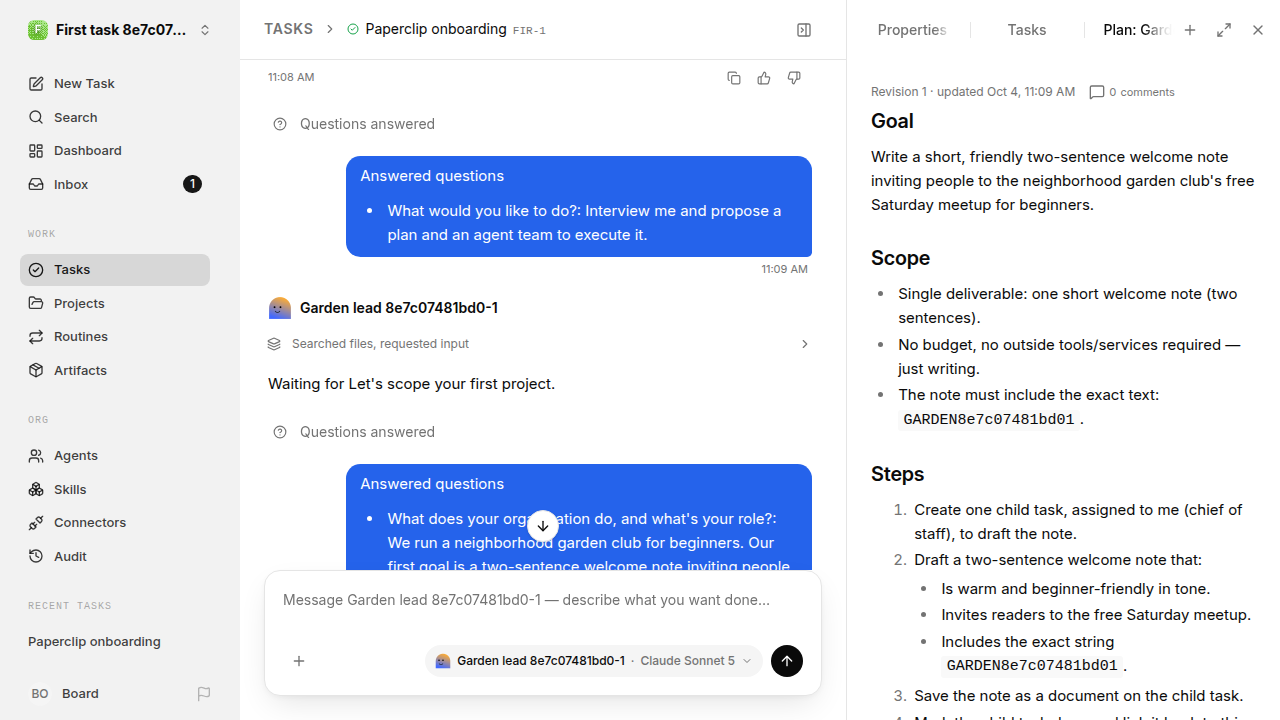Open the Skills page
Screen dimensions: 1280x720
click(x=115, y=489)
